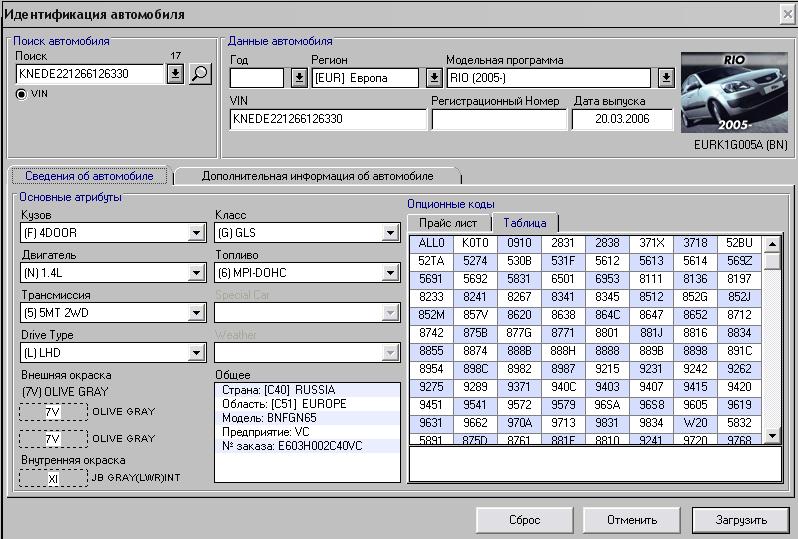Click the magnifier search button next to VIN search

tap(200, 73)
